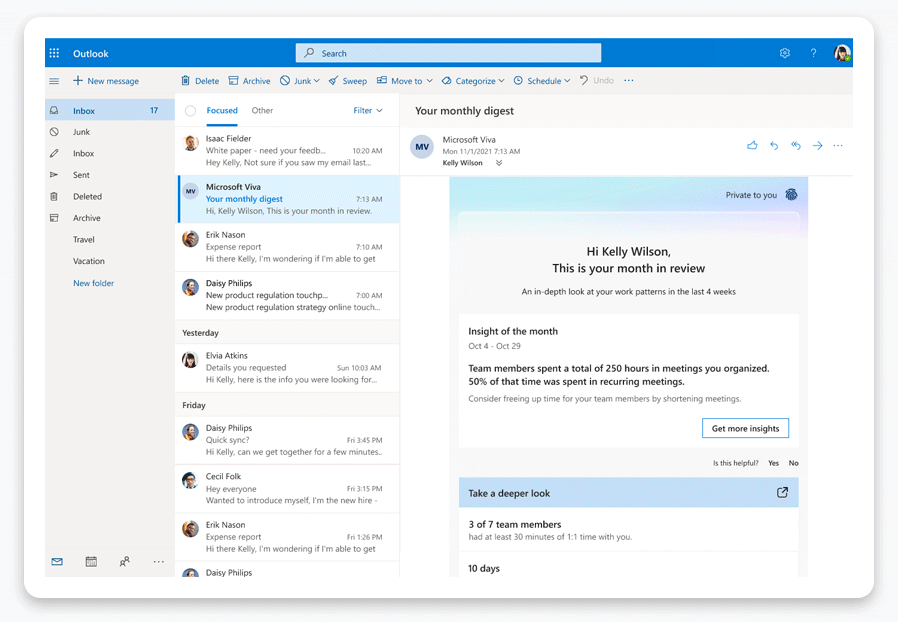
Task: Create a New folder link
Action: click(93, 283)
